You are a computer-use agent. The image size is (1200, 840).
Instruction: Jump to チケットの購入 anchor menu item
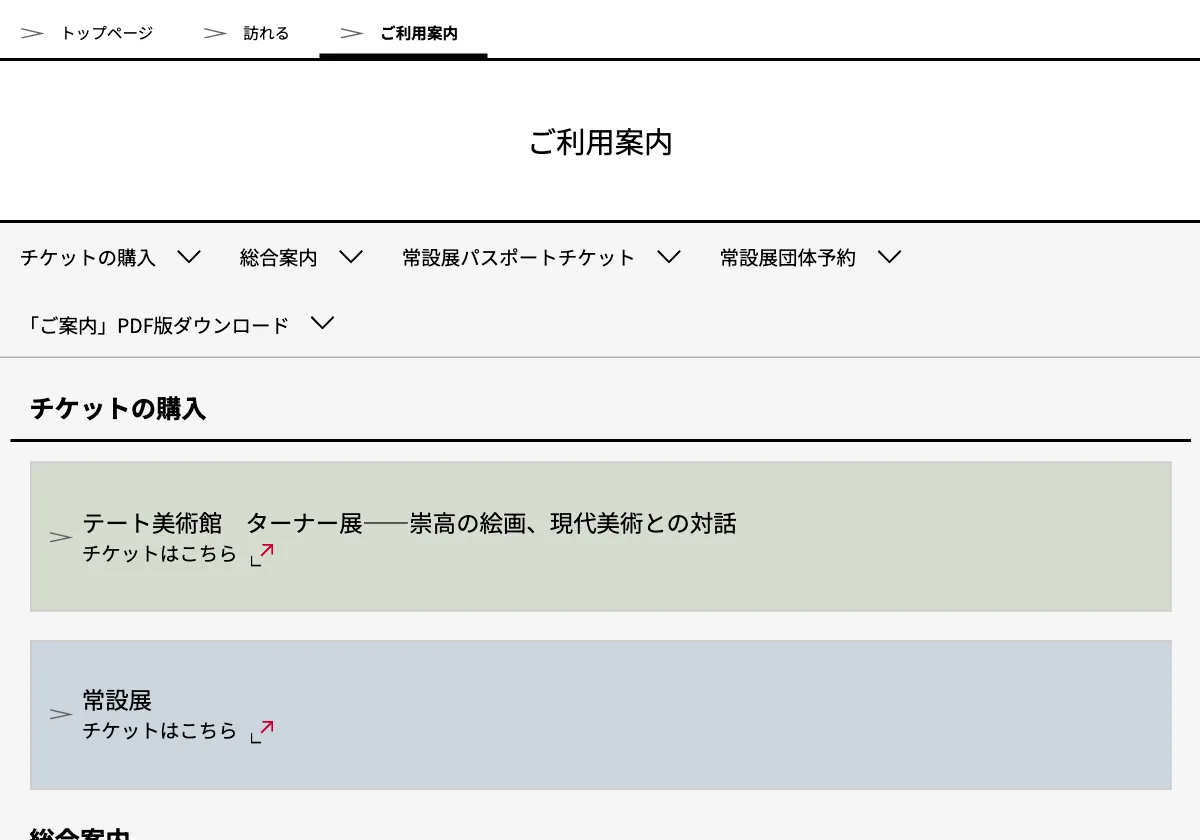point(88,258)
